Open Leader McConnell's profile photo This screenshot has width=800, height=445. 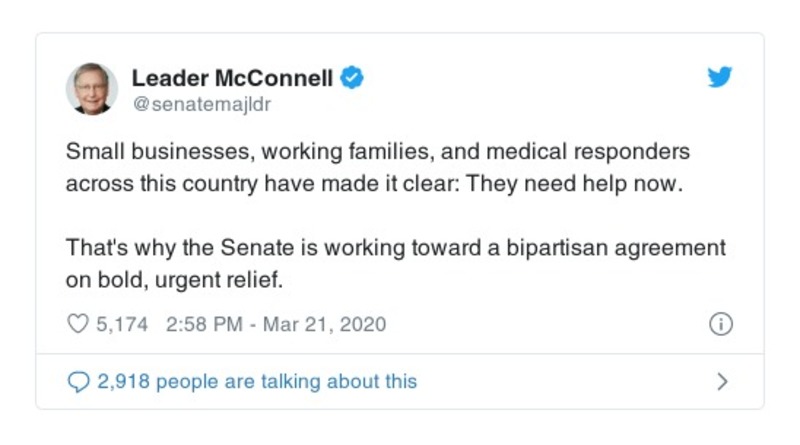tap(92, 88)
